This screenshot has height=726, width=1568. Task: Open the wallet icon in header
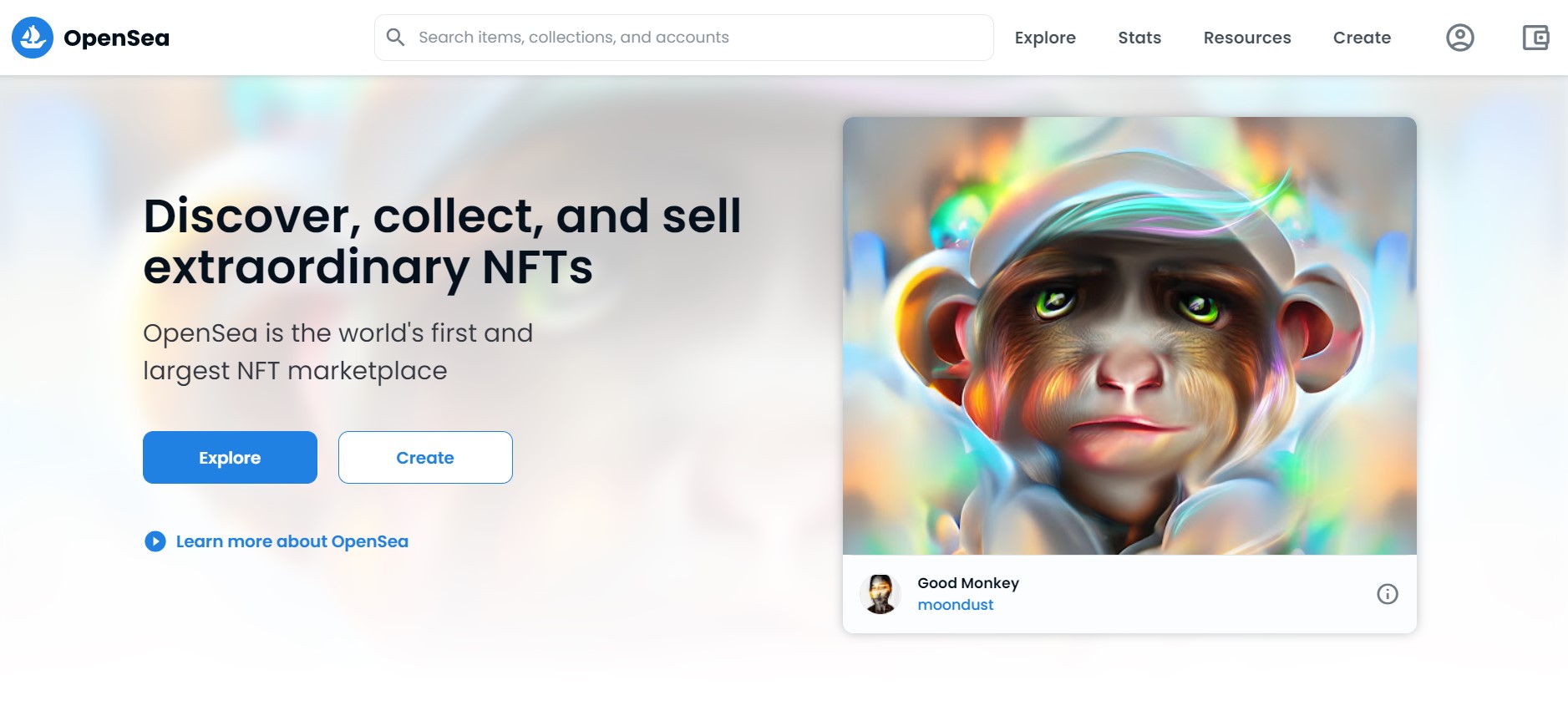pyautogui.click(x=1535, y=38)
